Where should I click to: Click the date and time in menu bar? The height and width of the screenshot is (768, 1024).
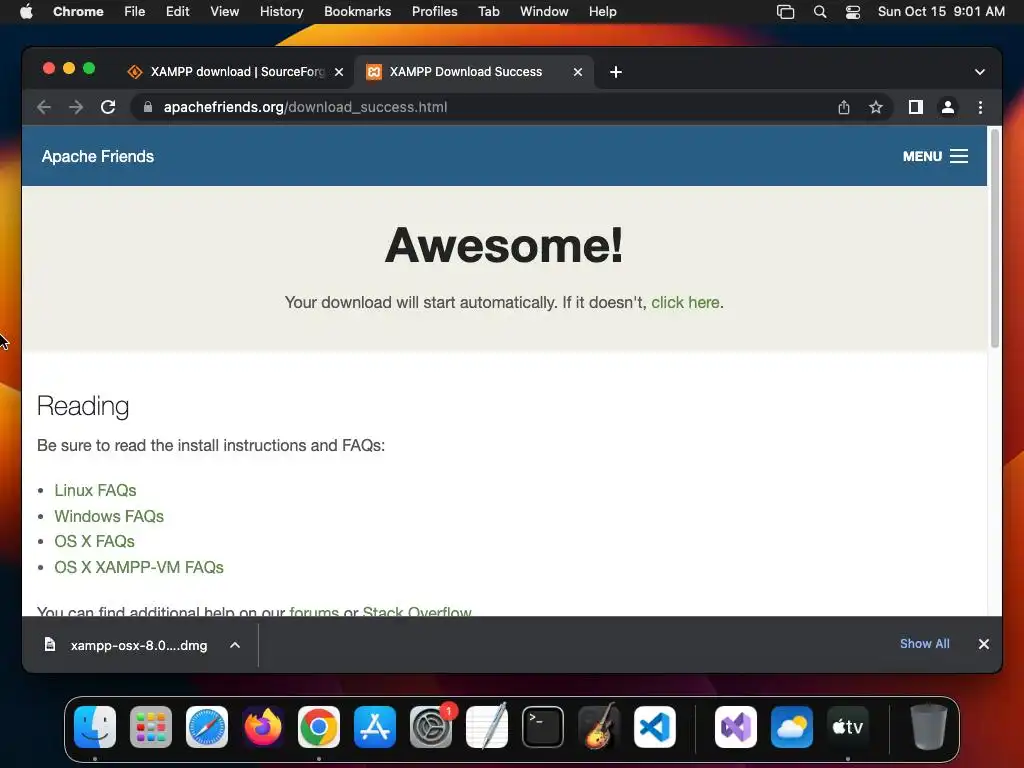(x=941, y=12)
